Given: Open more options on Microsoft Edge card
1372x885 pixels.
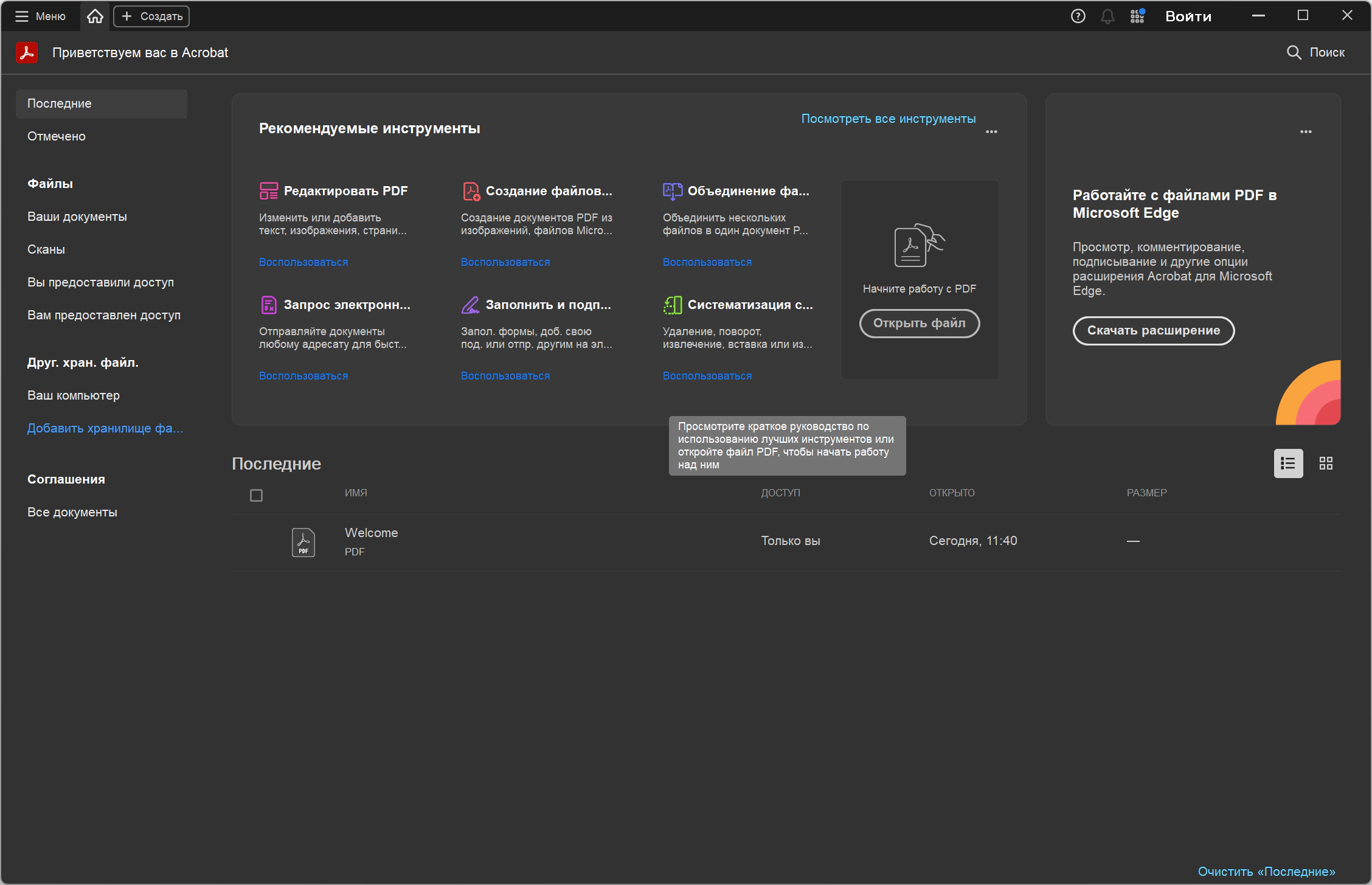Looking at the screenshot, I should point(1306,131).
